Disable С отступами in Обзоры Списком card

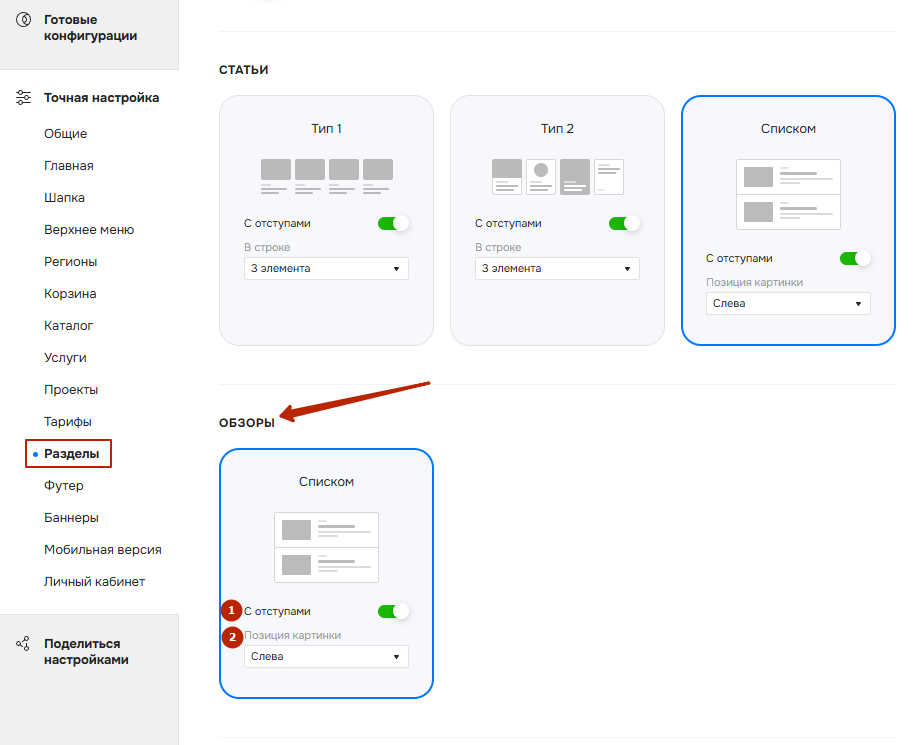[393, 611]
